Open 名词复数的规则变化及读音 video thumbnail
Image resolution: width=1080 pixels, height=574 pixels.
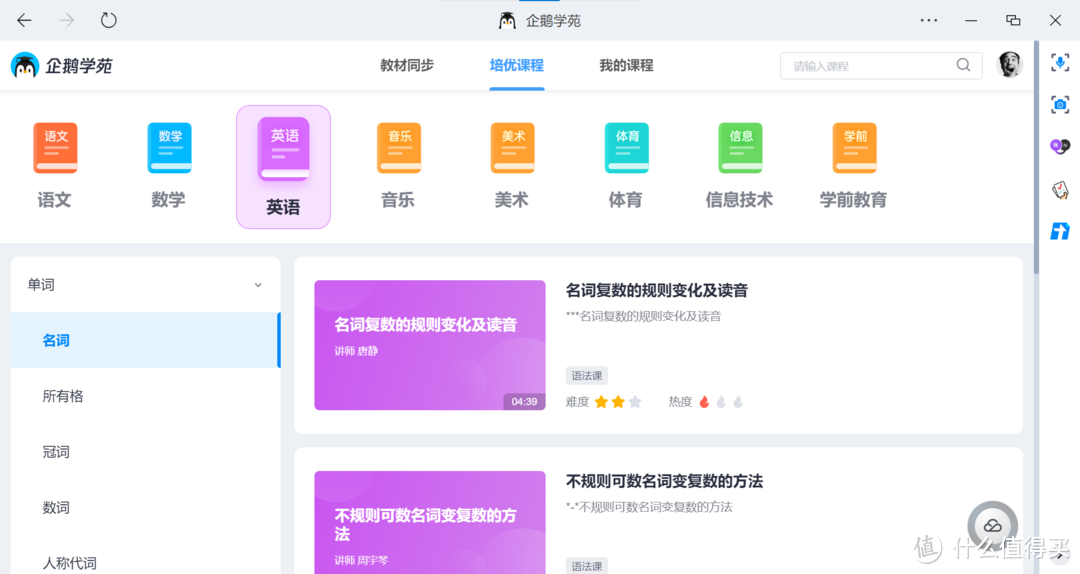pyautogui.click(x=430, y=345)
